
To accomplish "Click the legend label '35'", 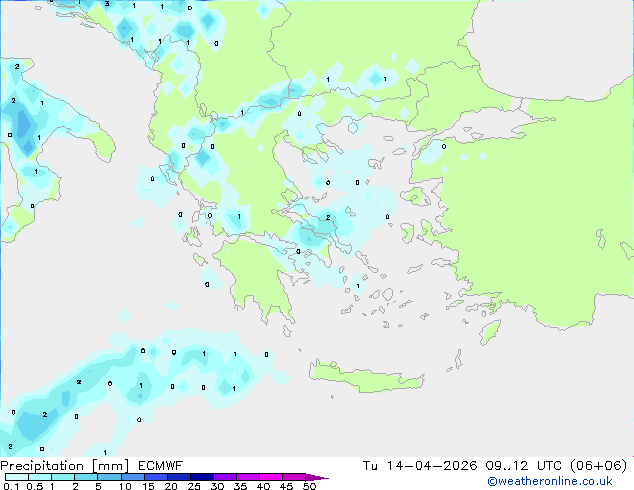I will click(x=240, y=486).
